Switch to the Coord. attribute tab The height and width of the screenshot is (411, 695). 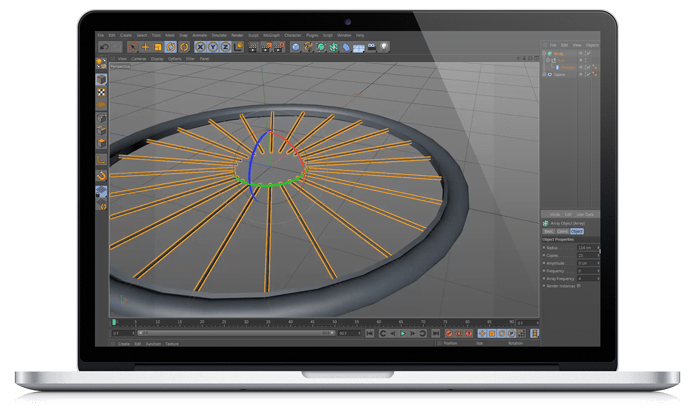[x=562, y=230]
